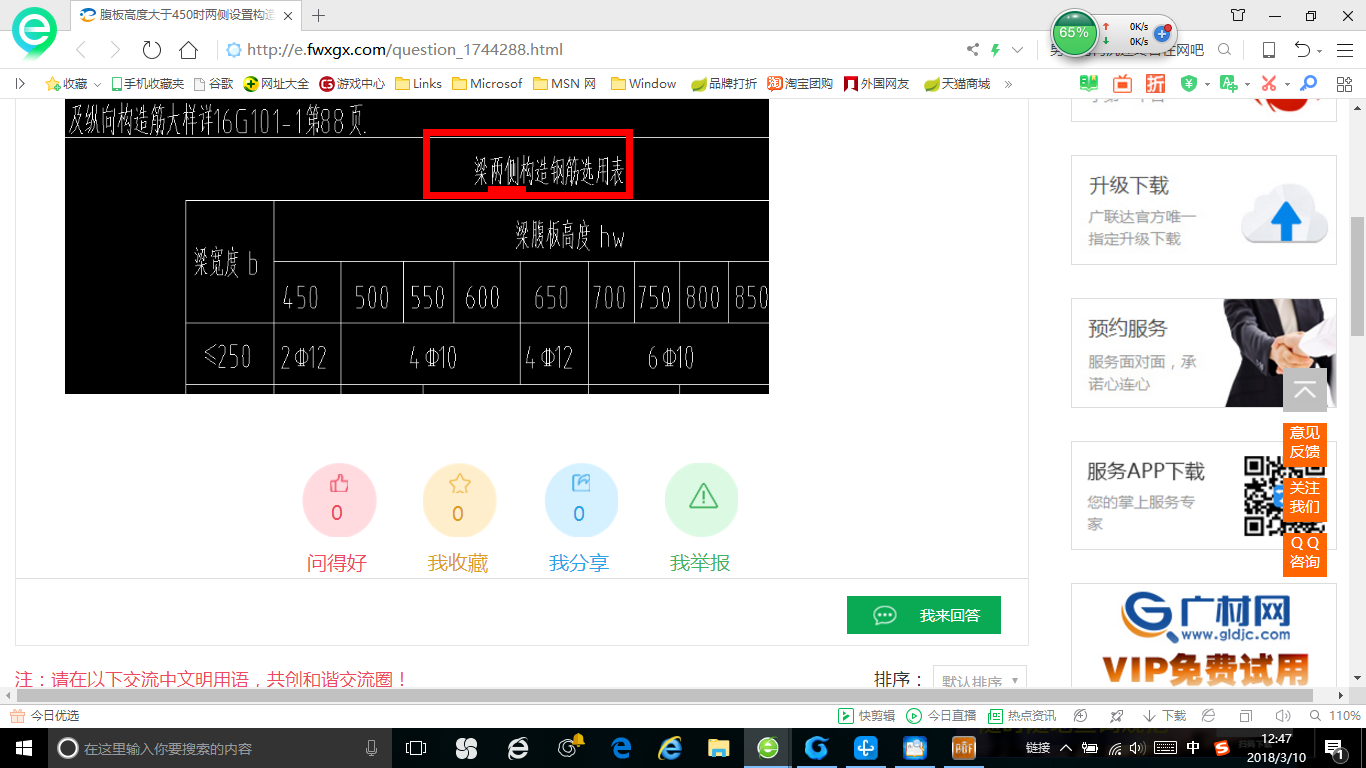Expand the scissors screenshot dropdown arrow

point(1287,85)
